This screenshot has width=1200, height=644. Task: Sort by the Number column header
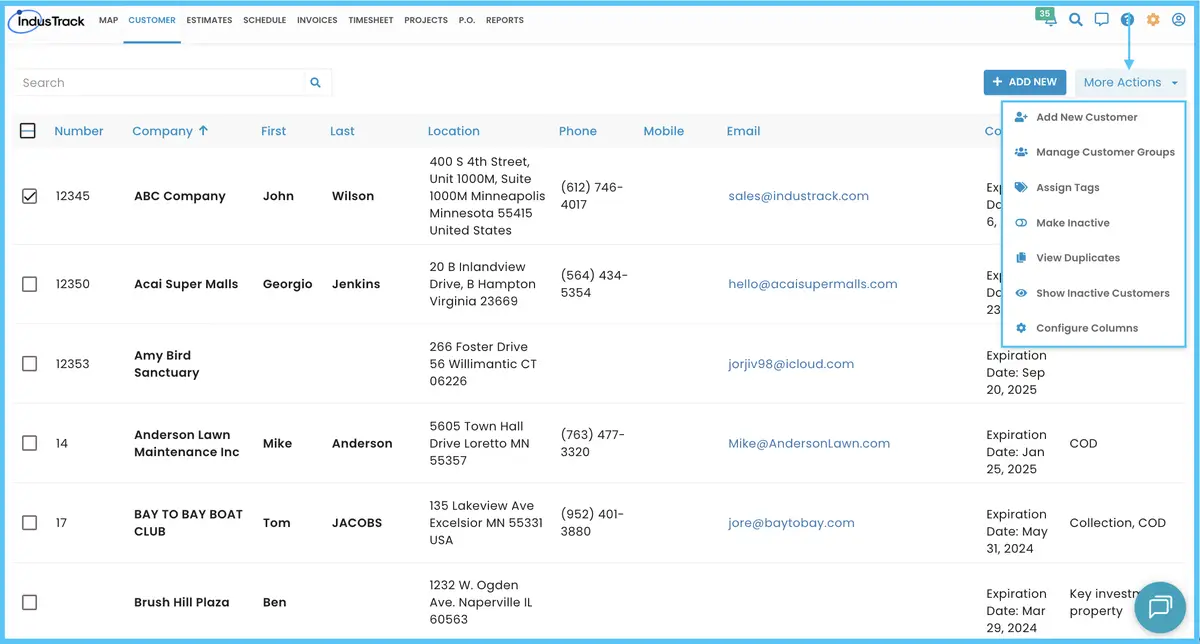click(79, 131)
